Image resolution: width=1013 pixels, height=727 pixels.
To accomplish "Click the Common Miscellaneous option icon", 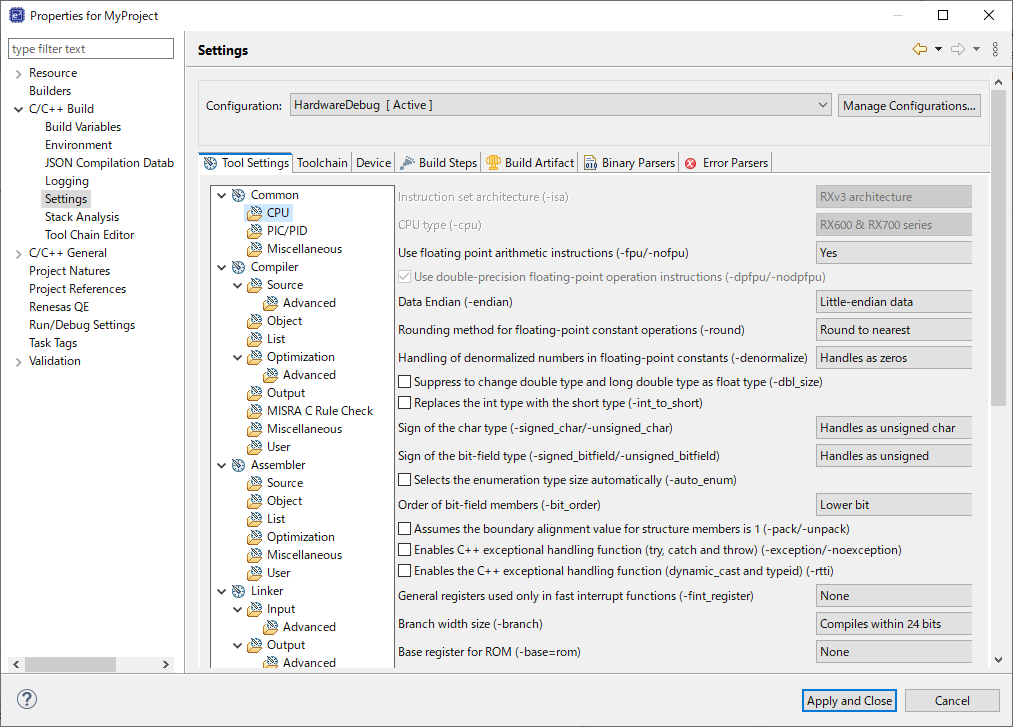I will click(x=255, y=249).
